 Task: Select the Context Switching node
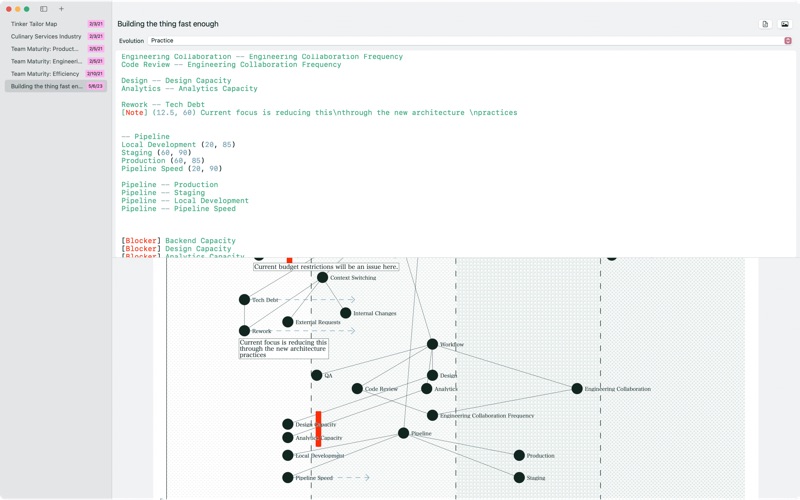[x=322, y=278]
